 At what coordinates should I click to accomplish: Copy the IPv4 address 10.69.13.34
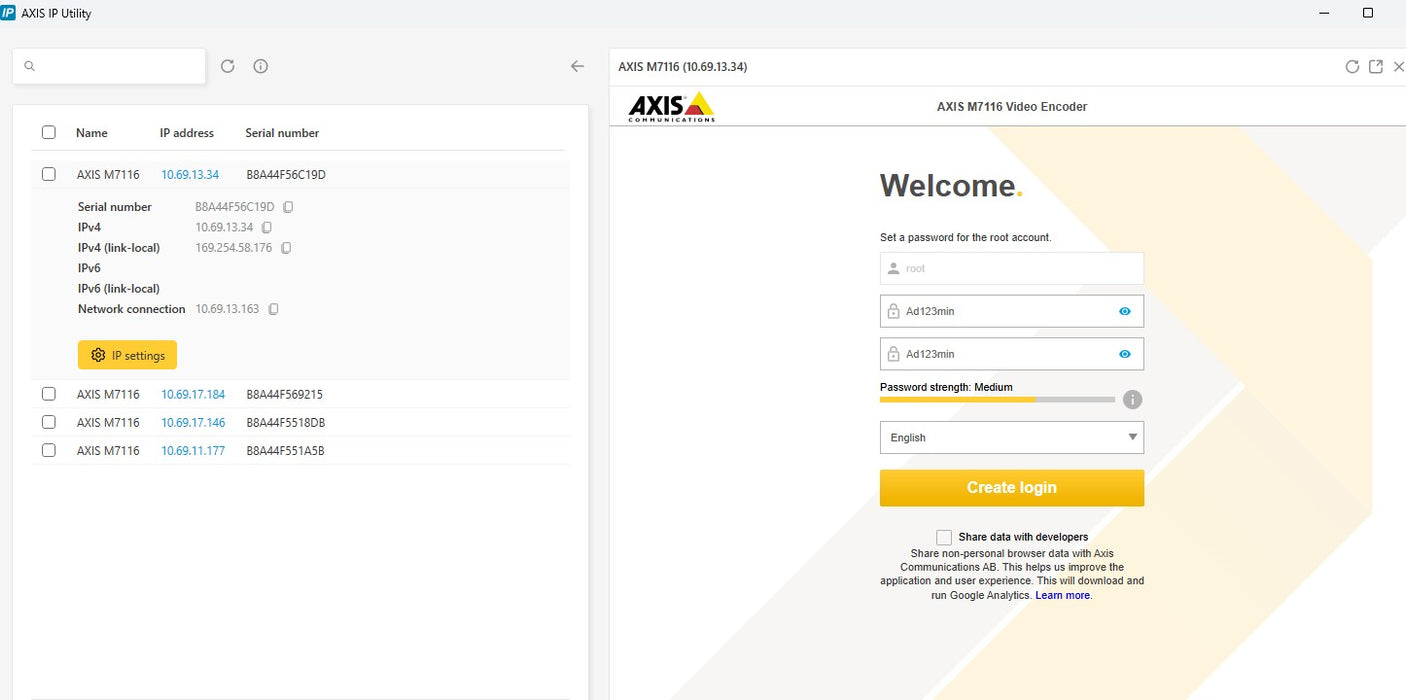point(266,228)
